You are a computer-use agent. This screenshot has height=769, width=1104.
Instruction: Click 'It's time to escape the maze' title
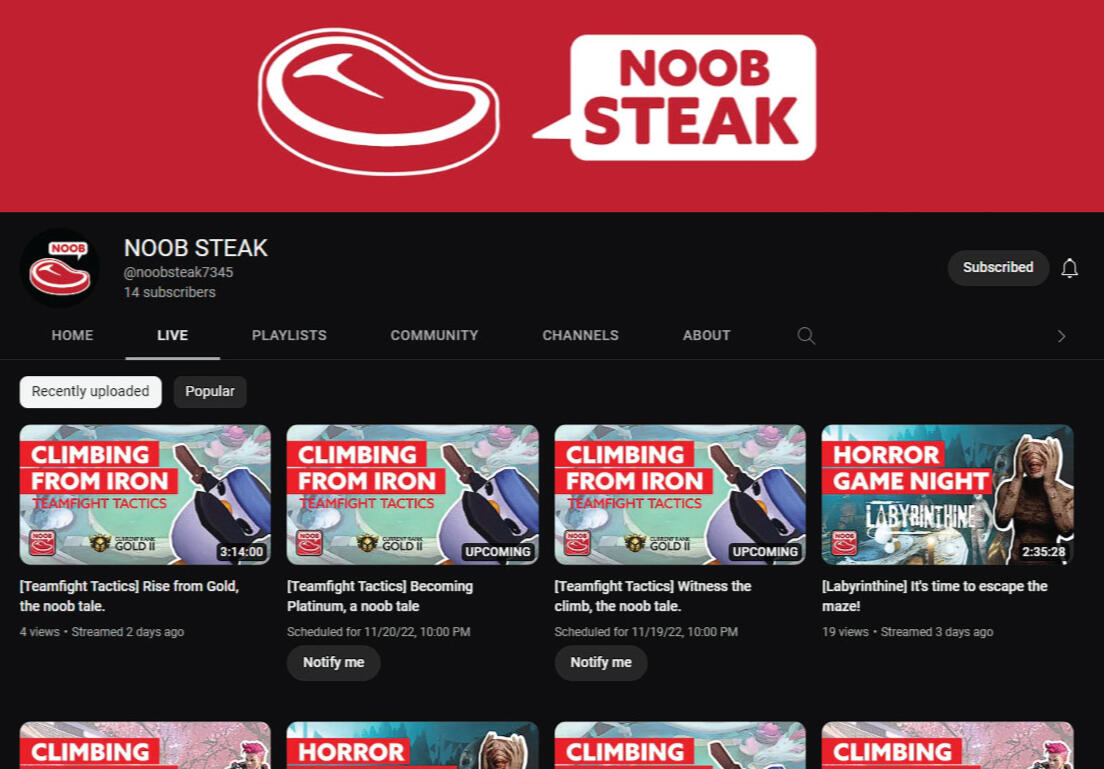point(934,596)
